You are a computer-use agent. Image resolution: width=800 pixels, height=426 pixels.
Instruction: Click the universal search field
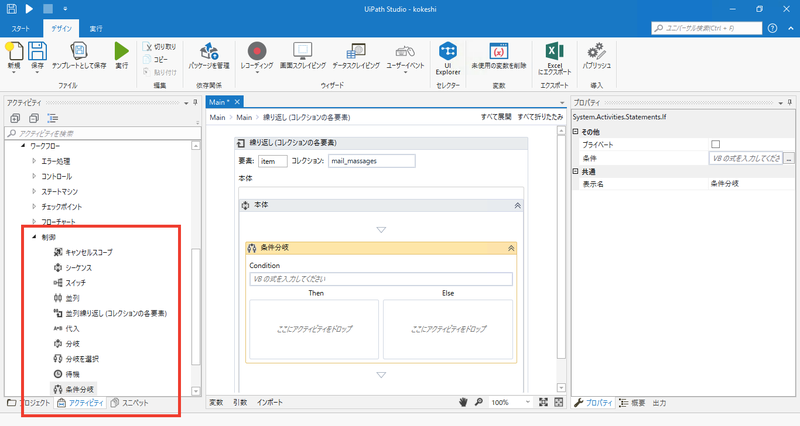[707, 28]
